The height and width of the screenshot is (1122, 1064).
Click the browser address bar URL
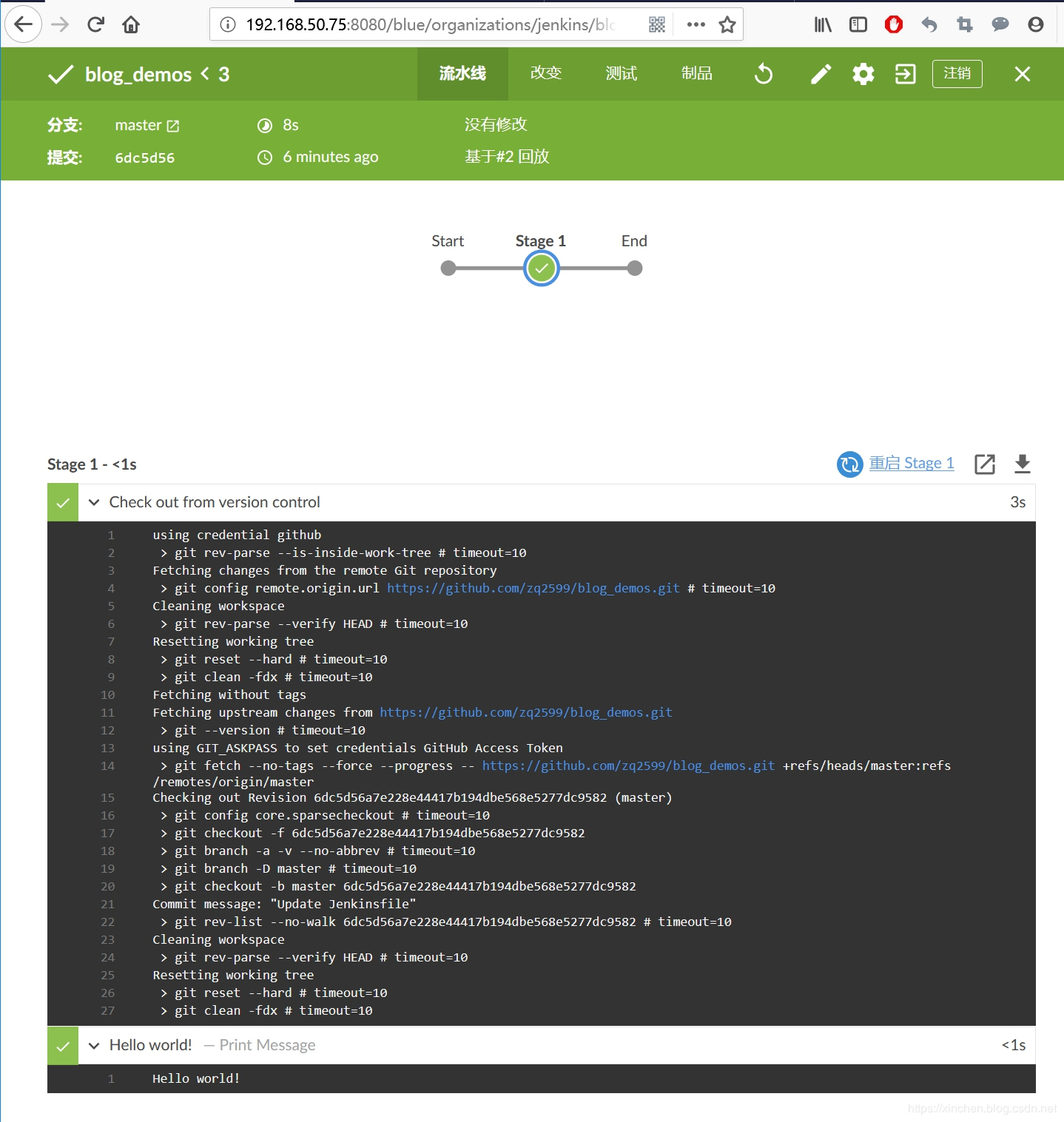click(x=430, y=24)
